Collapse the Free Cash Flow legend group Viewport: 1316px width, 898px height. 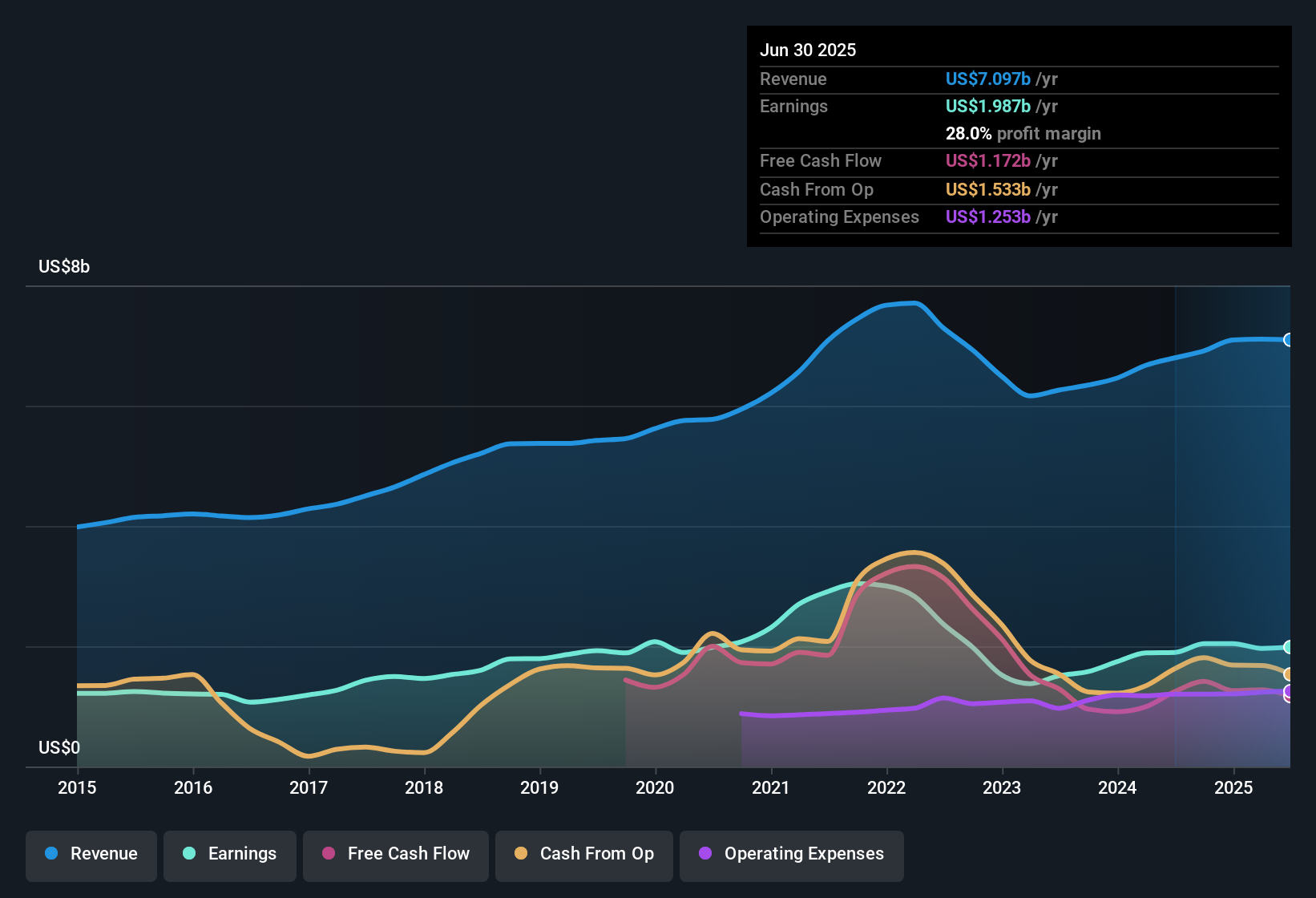(395, 854)
